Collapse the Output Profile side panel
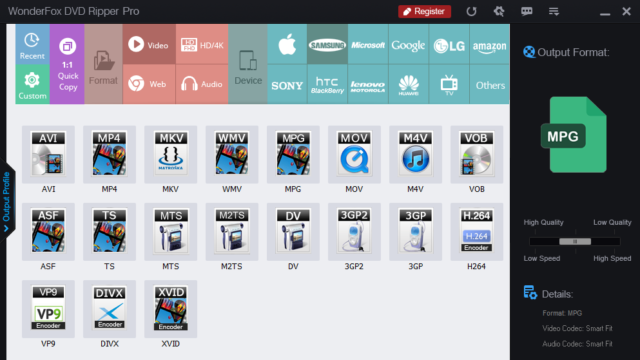Screen dimensions: 640x360 point(7,202)
